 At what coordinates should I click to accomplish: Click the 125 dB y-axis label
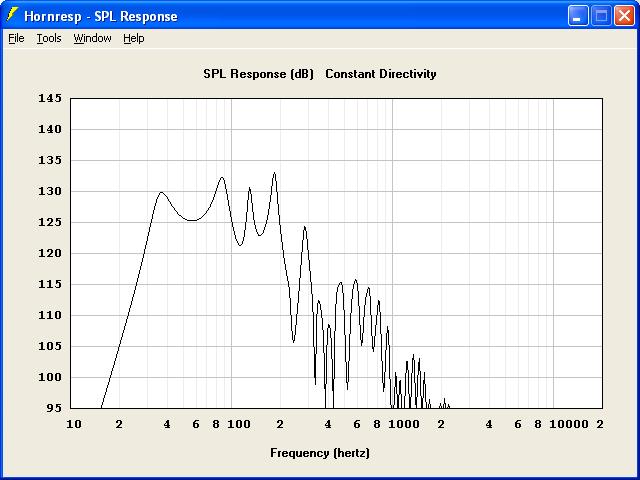click(50, 222)
